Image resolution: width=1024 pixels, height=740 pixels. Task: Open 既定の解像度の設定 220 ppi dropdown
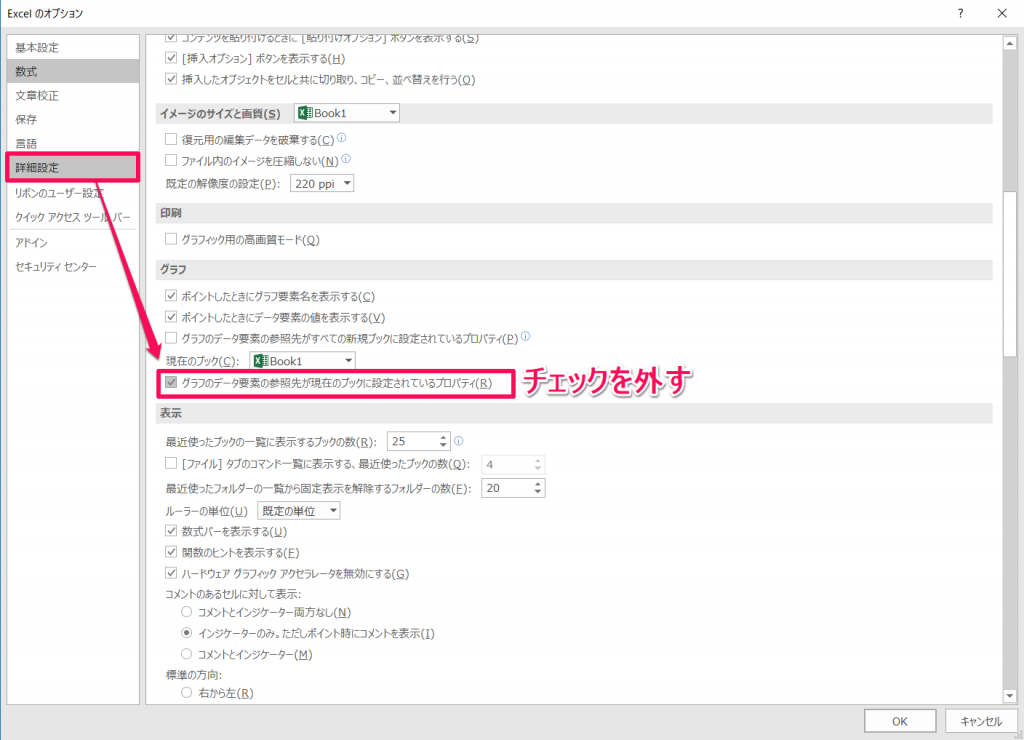(x=346, y=183)
